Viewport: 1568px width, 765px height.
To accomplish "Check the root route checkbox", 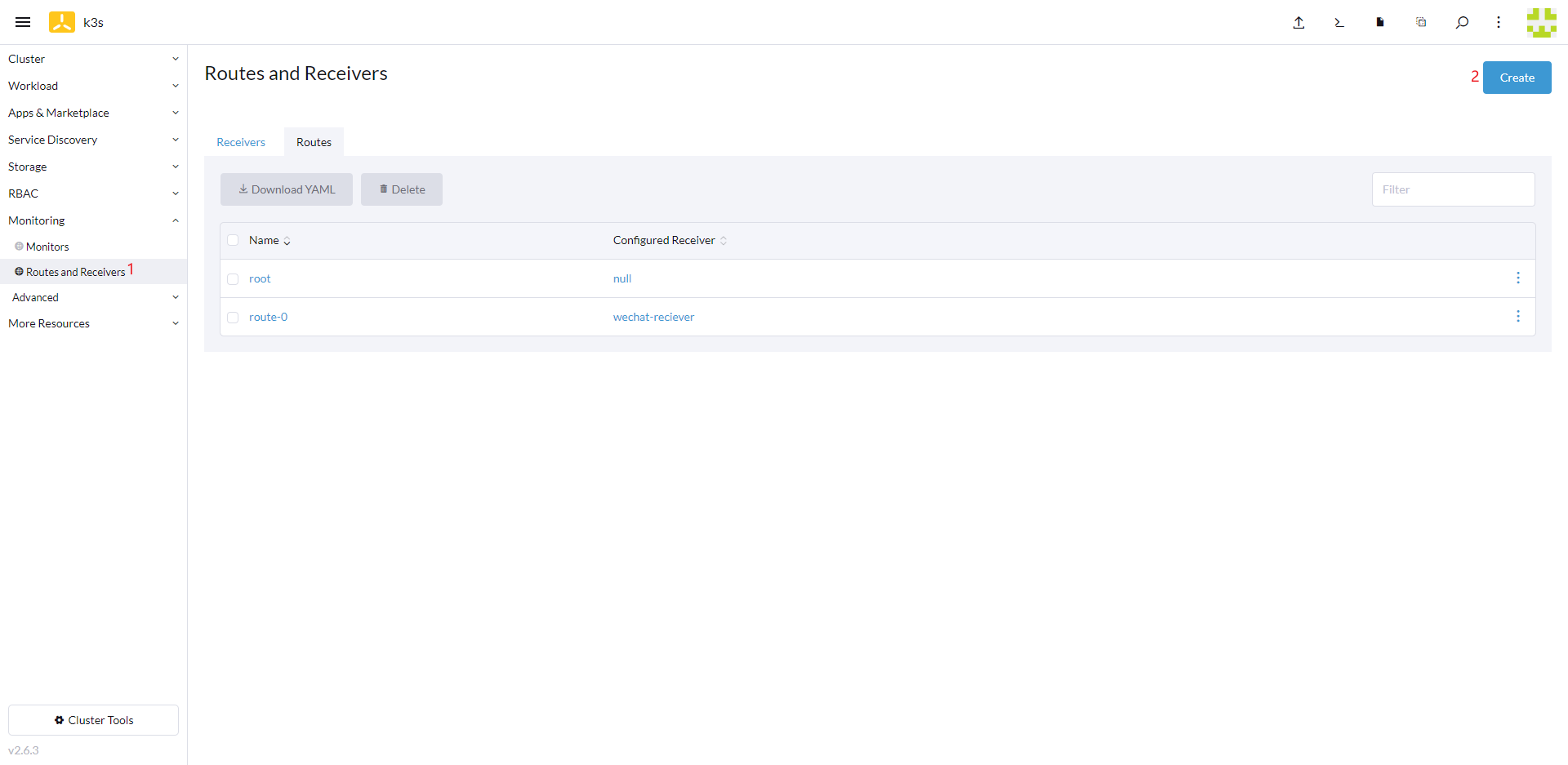I will 233,279.
